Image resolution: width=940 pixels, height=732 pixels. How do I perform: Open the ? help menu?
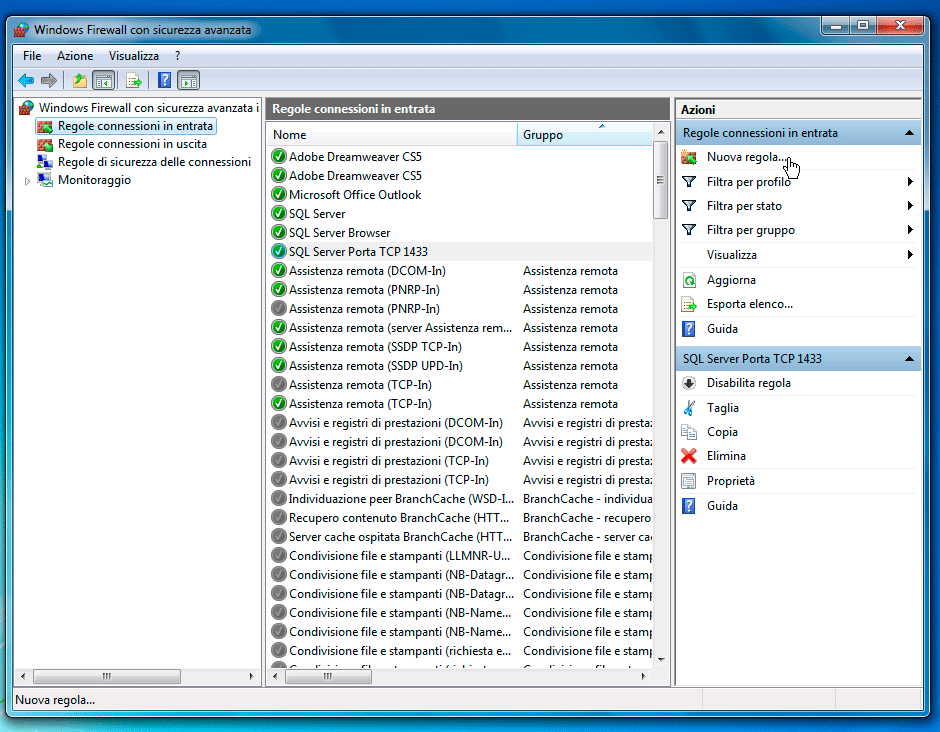[x=177, y=56]
